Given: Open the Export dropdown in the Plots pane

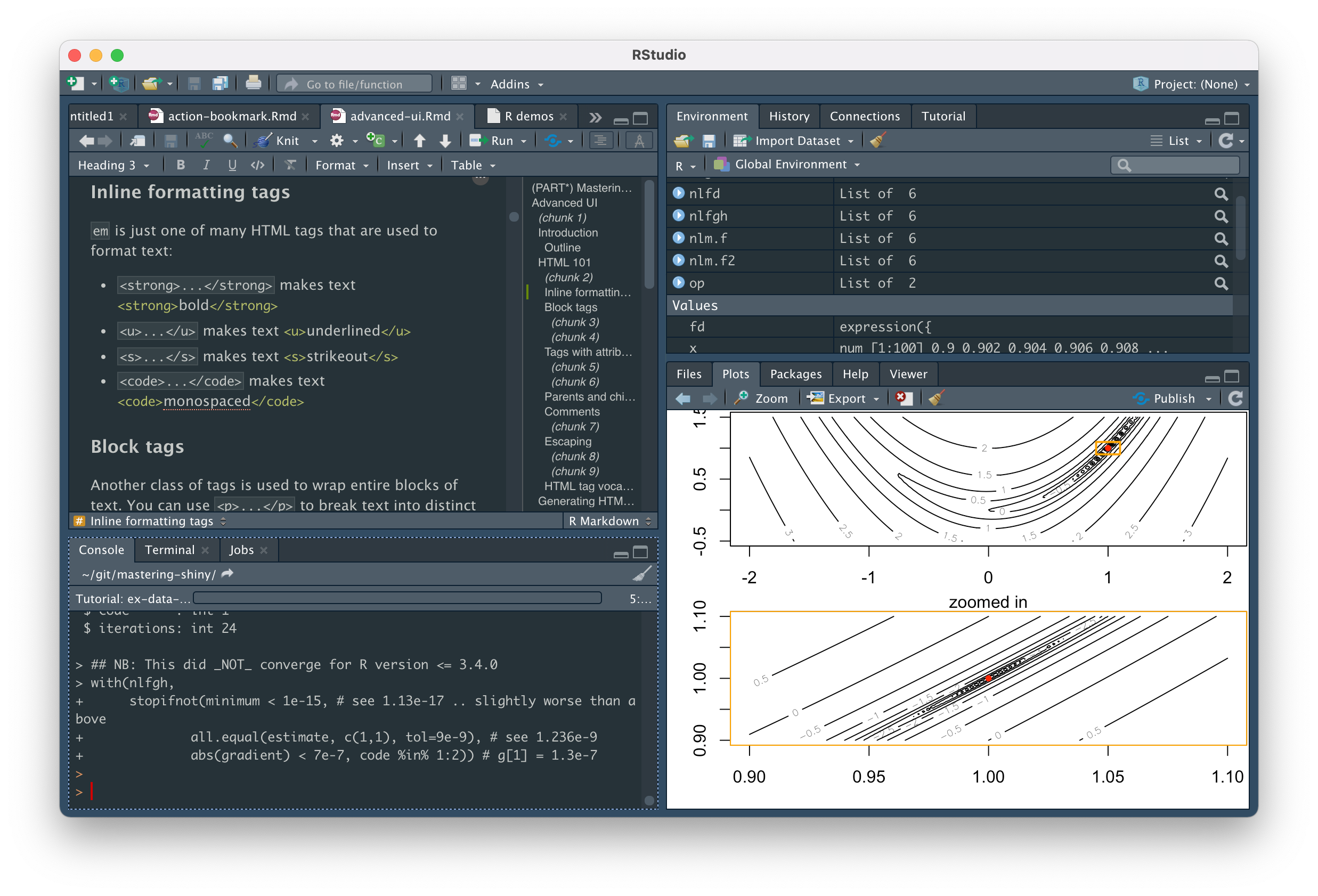Looking at the screenshot, I should (843, 397).
